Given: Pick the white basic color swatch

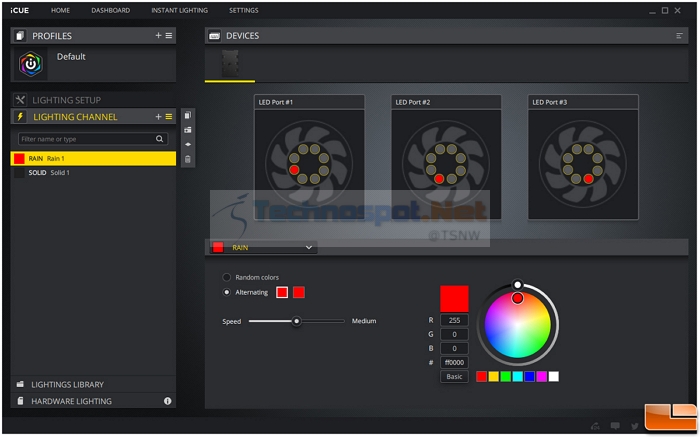Looking at the screenshot, I should coord(554,376).
